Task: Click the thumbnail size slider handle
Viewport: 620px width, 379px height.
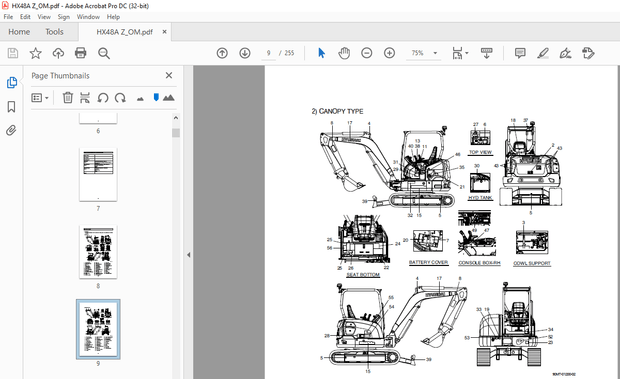Action: [156, 97]
